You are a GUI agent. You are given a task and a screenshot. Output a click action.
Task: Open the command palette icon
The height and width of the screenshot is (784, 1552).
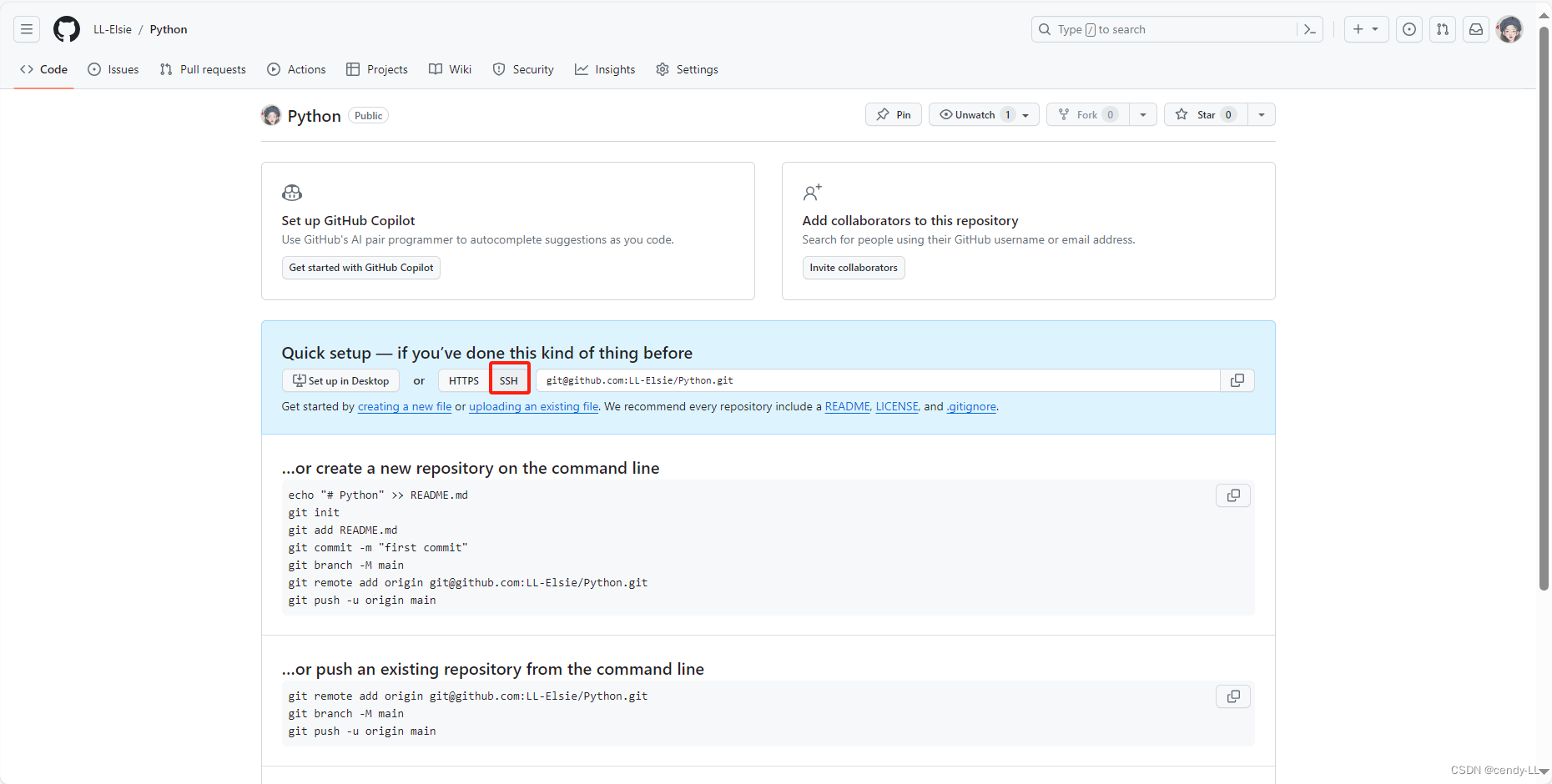(x=1310, y=29)
